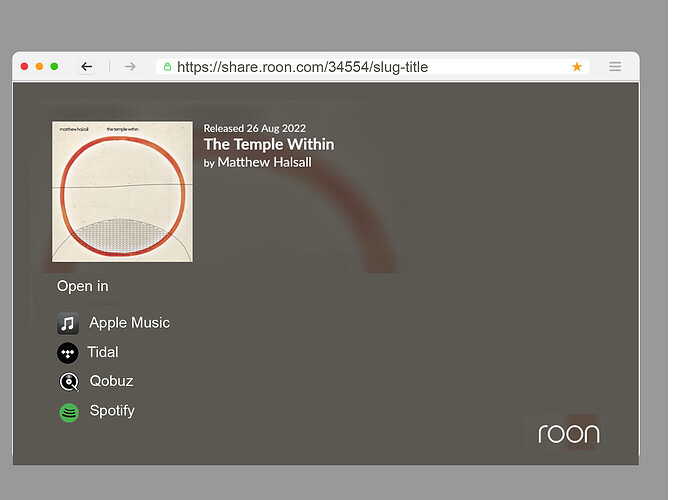Maximize window with the green button
This screenshot has width=683, height=500.
pyautogui.click(x=54, y=66)
